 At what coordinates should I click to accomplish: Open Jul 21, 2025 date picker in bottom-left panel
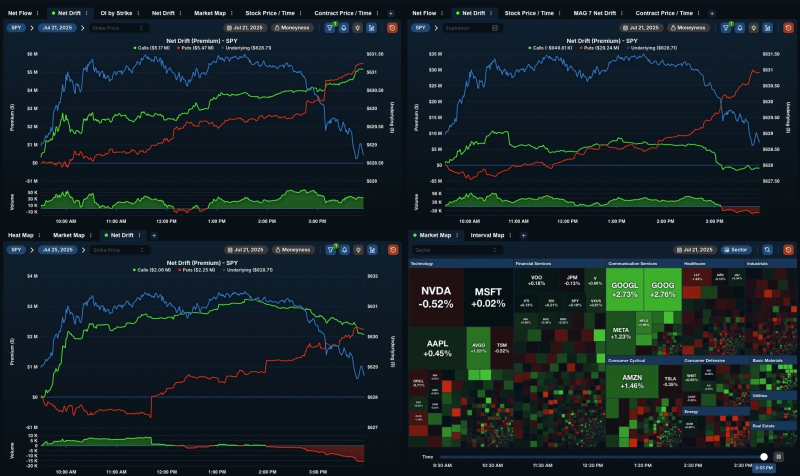tap(246, 250)
